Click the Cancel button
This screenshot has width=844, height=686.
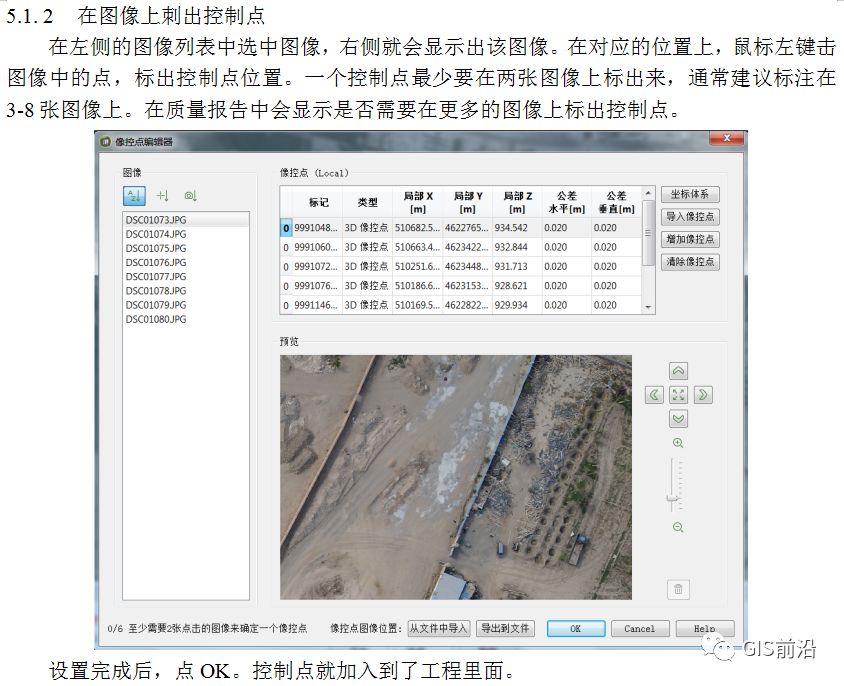(639, 628)
